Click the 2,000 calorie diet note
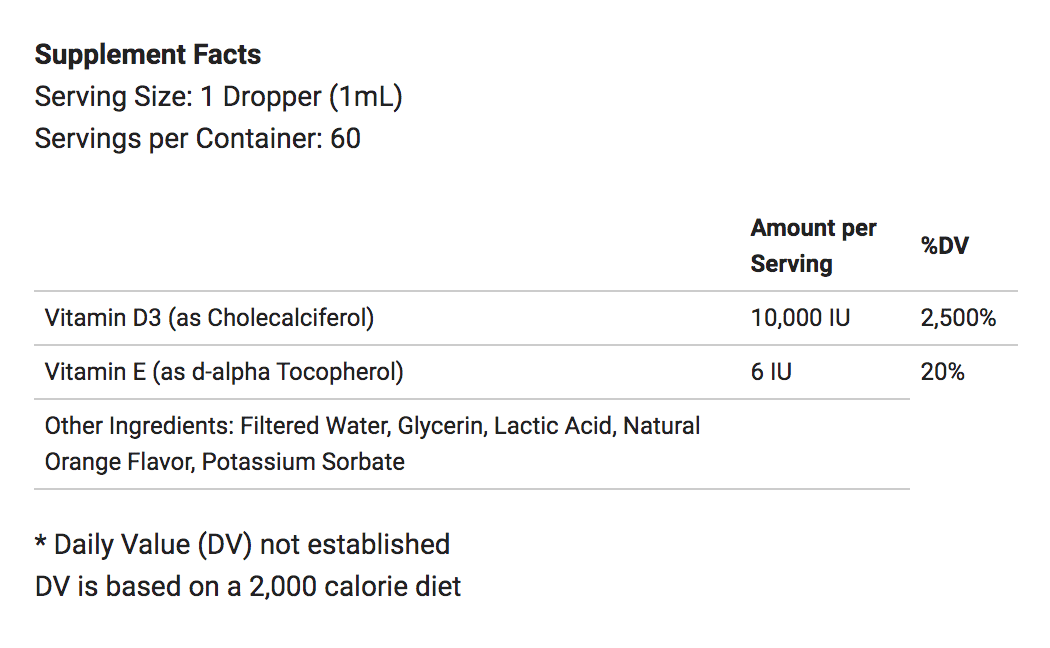 [x=248, y=586]
